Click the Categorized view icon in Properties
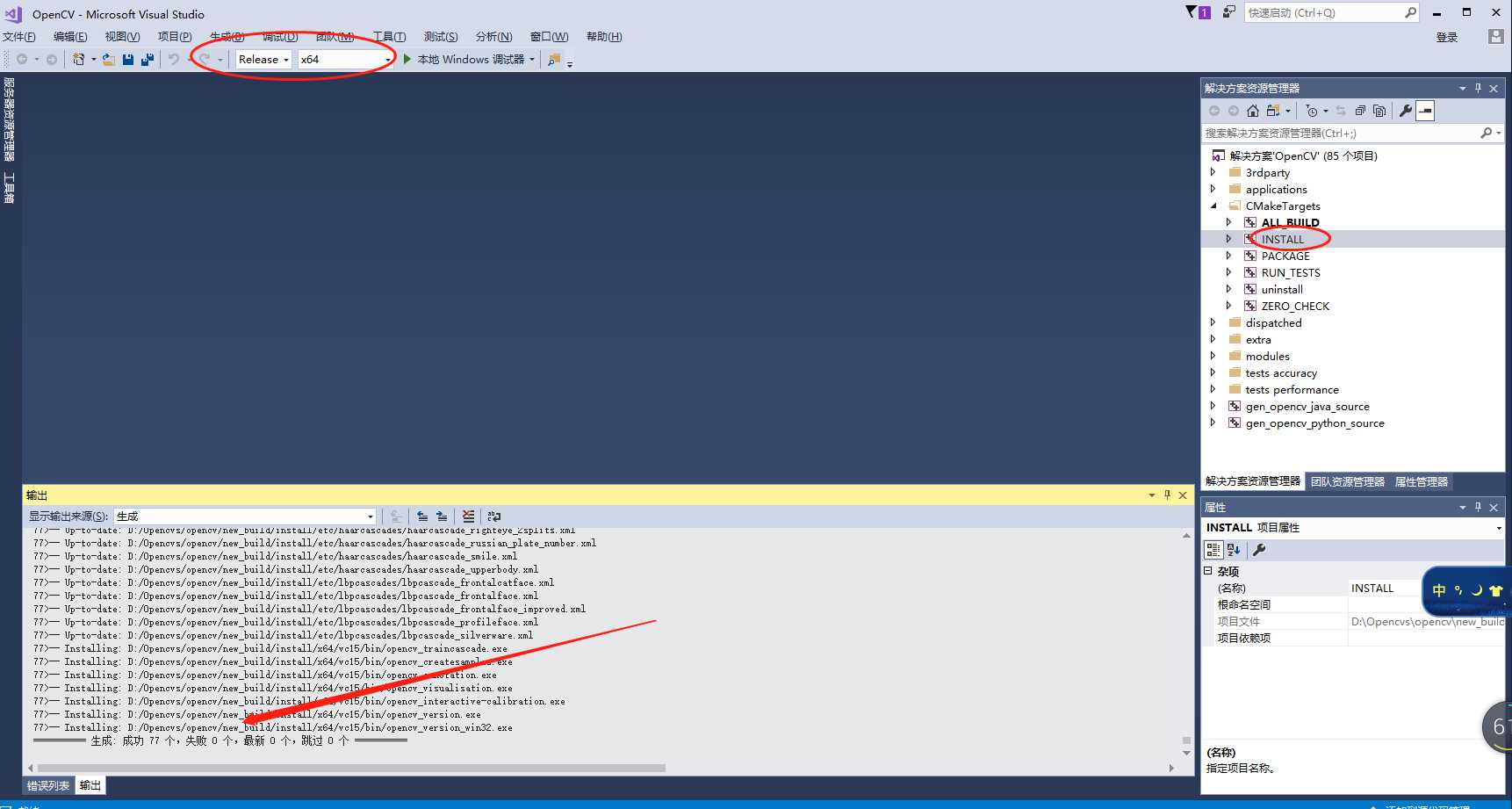 click(x=1213, y=550)
